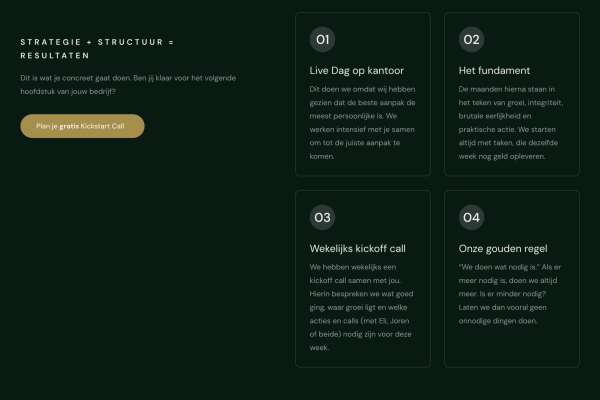The width and height of the screenshot is (600, 400).
Task: Select the "Het fundament" heading
Action: pos(494,71)
